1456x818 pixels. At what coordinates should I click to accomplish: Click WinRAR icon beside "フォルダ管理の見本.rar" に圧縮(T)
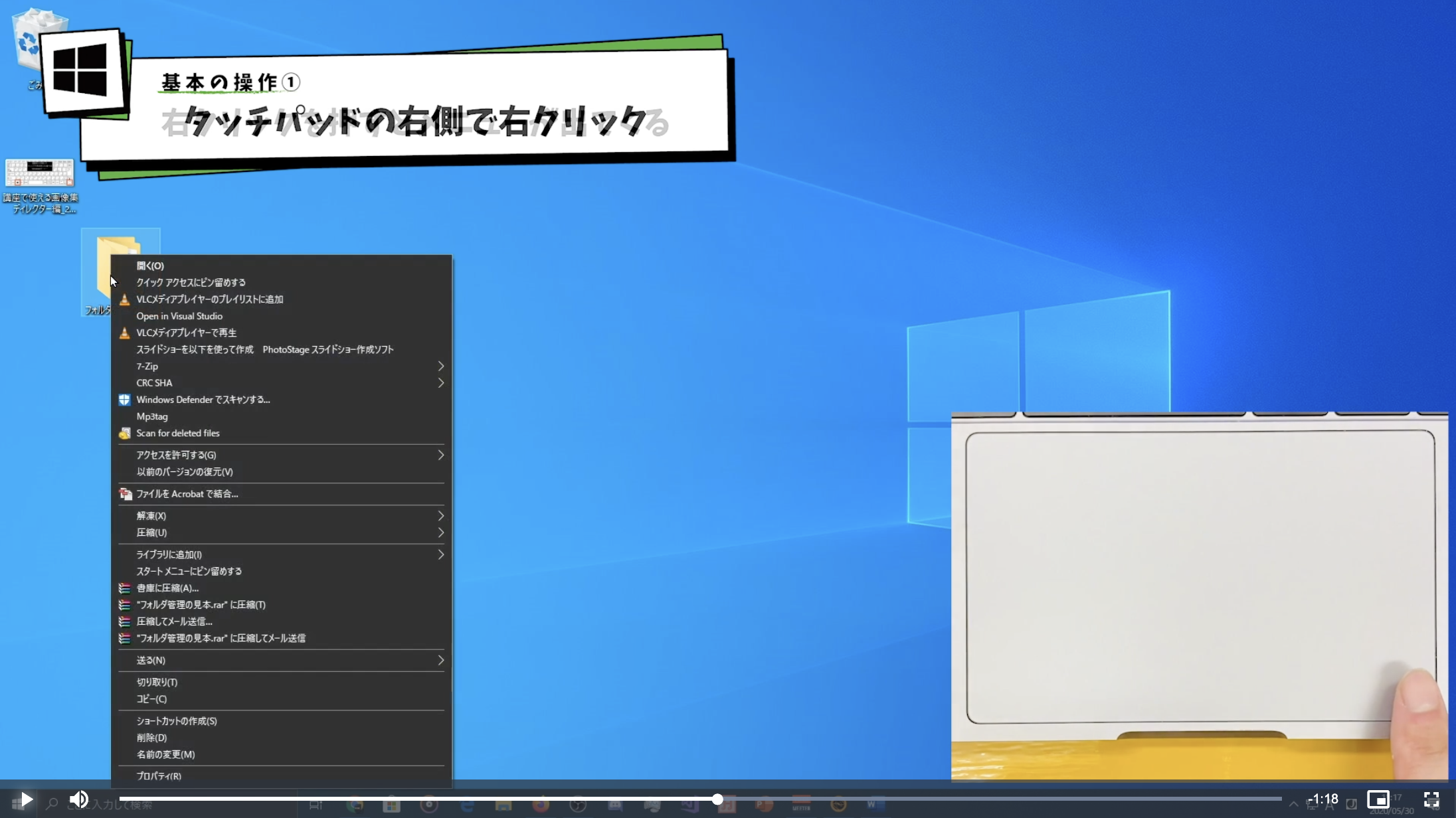(x=124, y=605)
